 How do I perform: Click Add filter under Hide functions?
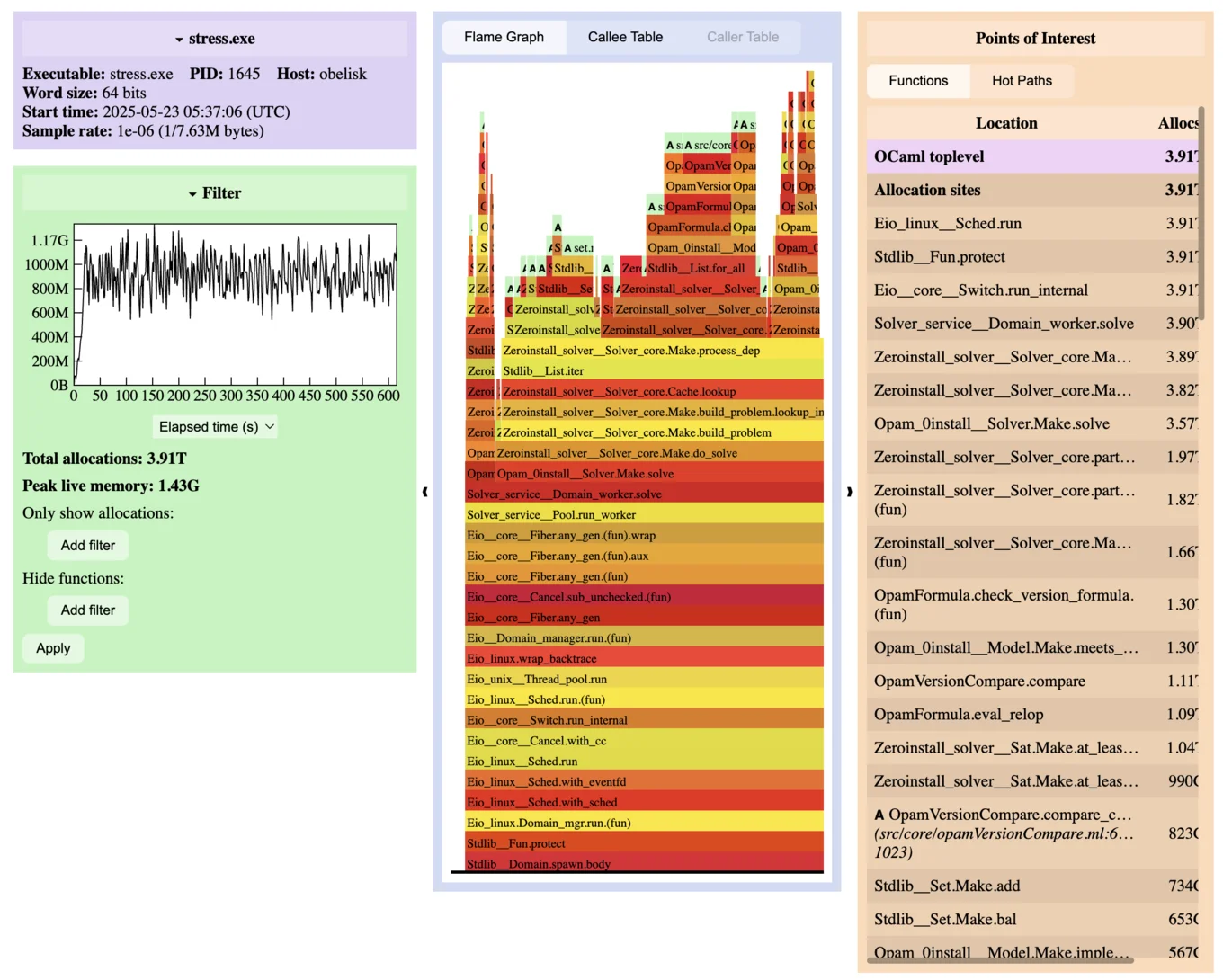click(x=88, y=610)
